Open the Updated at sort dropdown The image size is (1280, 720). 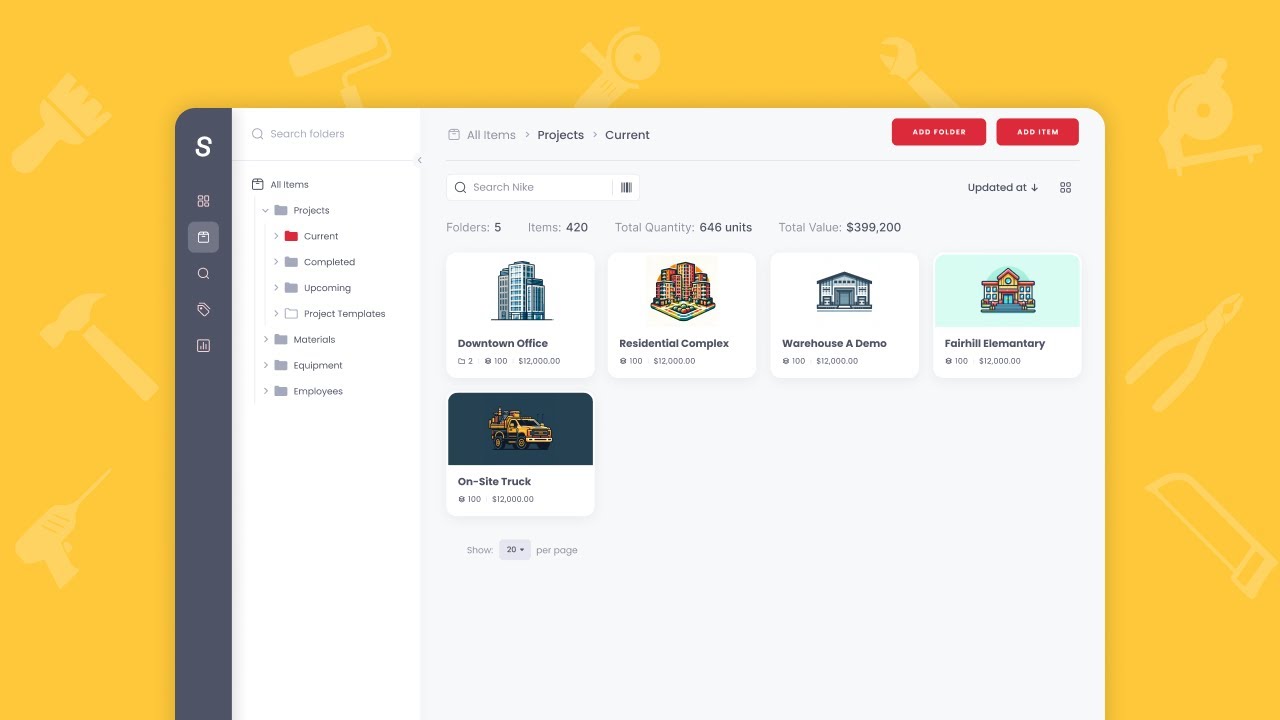pyautogui.click(x=1003, y=187)
